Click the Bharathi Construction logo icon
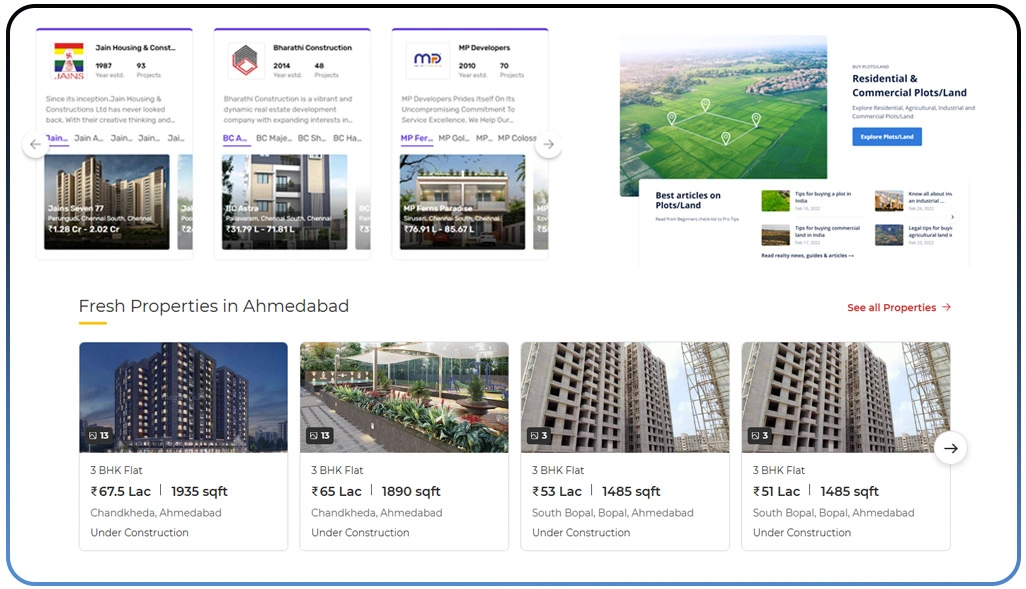 tap(248, 59)
